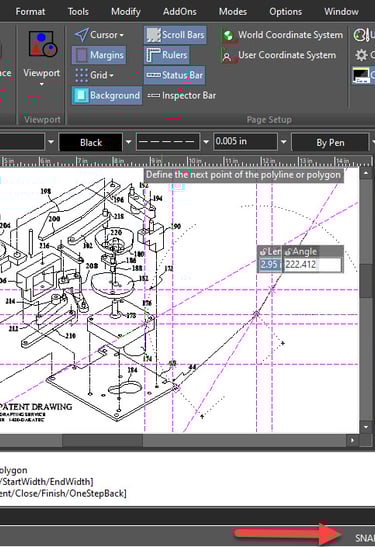Click the SNAP status bar button

[365, 538]
